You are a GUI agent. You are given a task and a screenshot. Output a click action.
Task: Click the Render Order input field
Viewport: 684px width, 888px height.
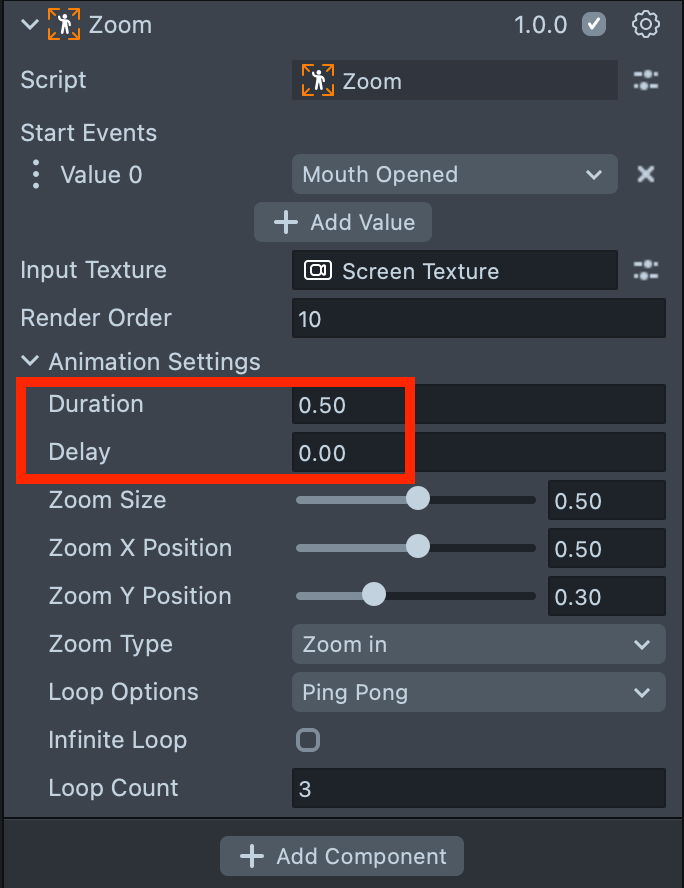pos(478,319)
